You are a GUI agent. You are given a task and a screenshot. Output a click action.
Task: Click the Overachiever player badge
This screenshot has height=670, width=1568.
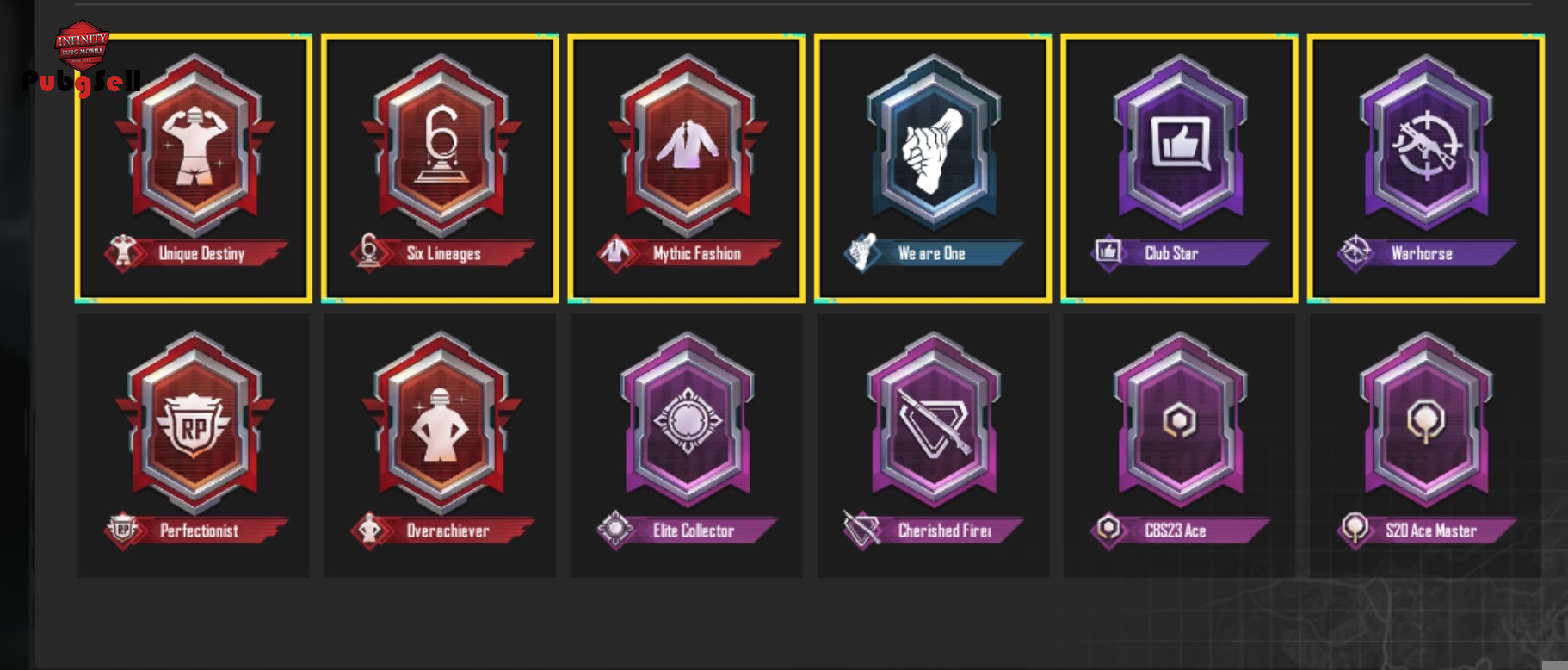[440, 445]
